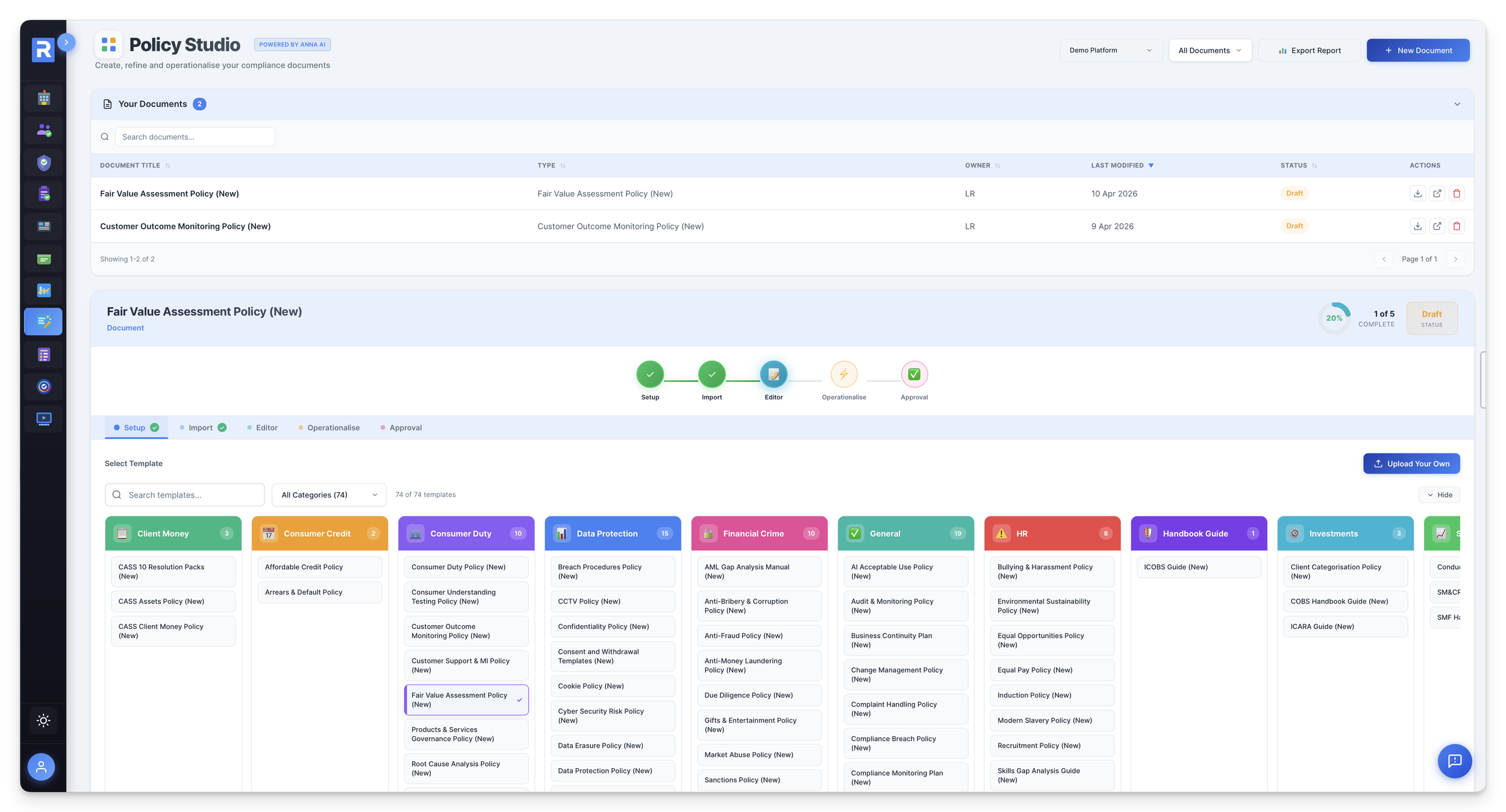Image resolution: width=1506 pixels, height=812 pixels.
Task: Open the analytics chart icon in the sidebar
Action: 43,290
